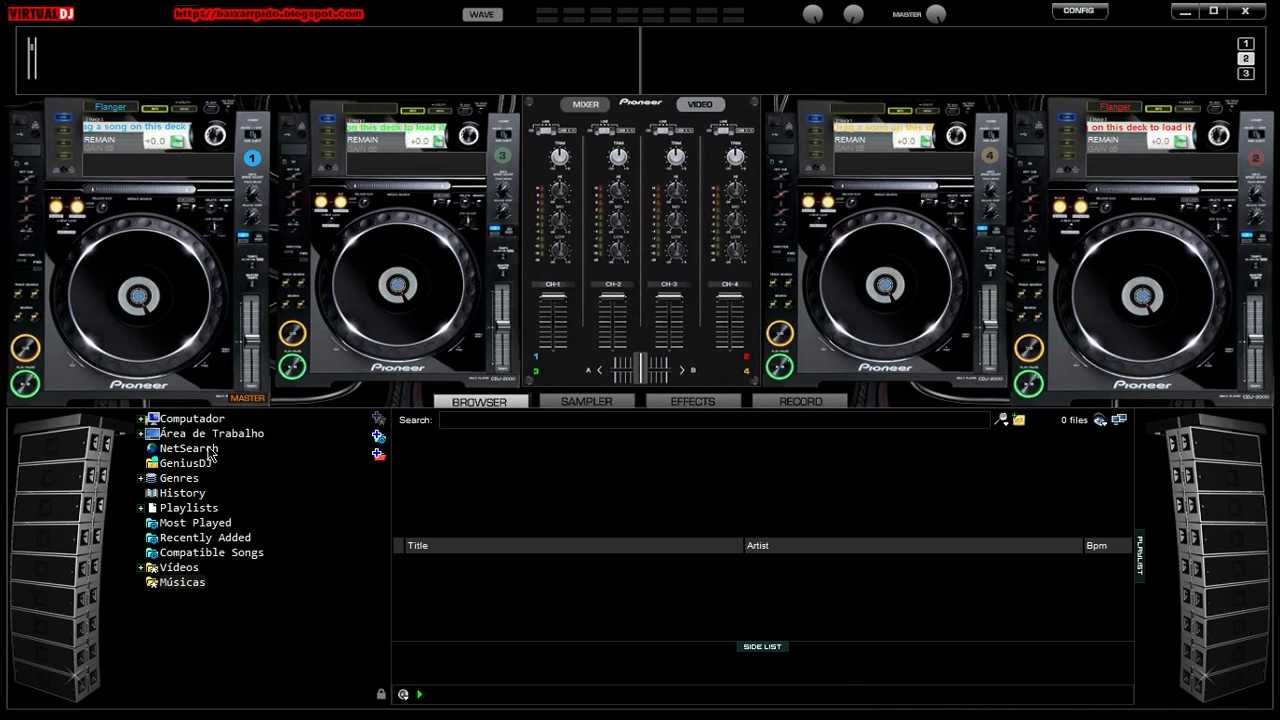Click the orange cue button on deck 2
1280x720 pixels.
point(1029,348)
